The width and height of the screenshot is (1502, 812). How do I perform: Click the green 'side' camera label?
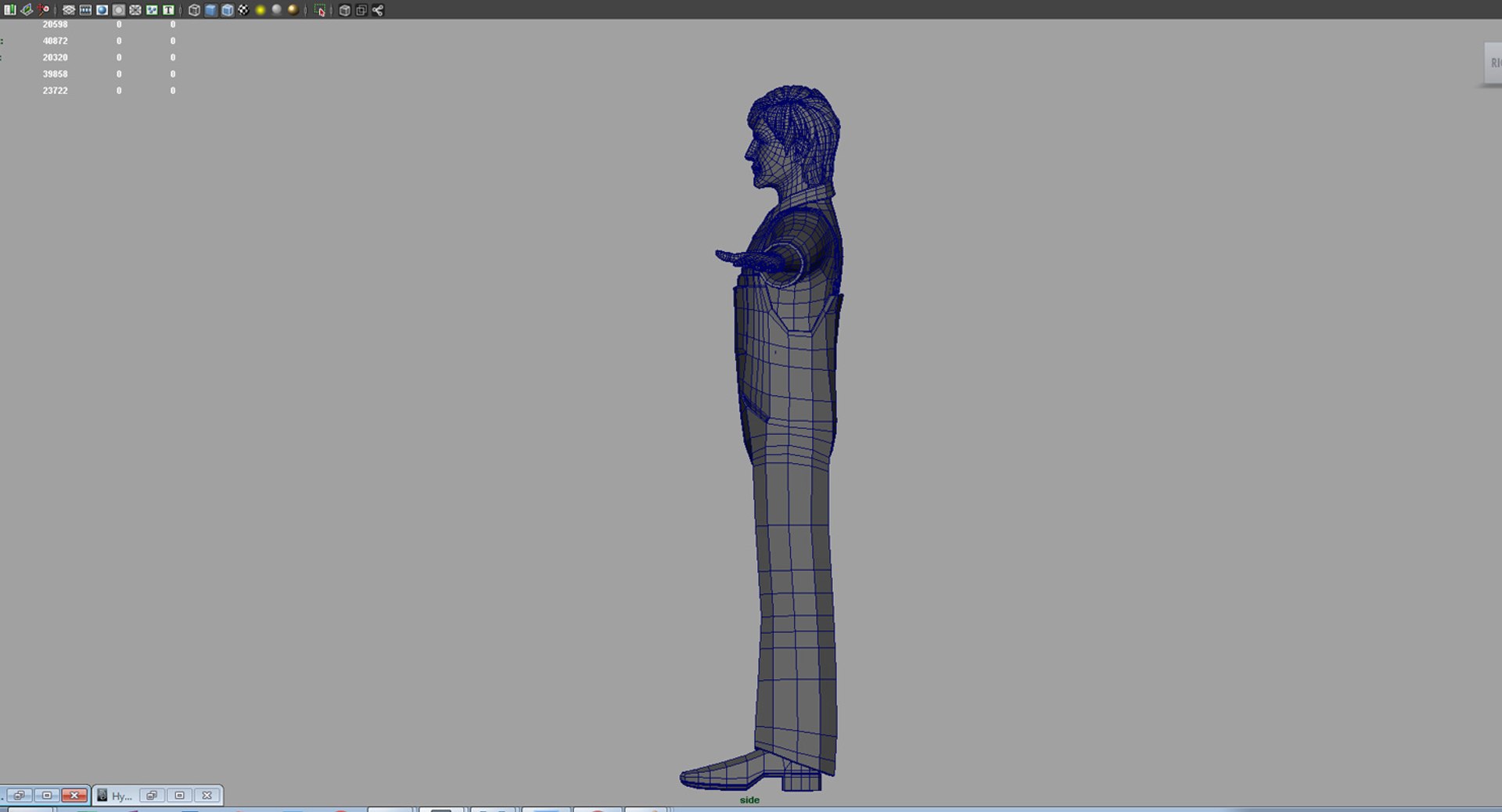click(x=749, y=799)
